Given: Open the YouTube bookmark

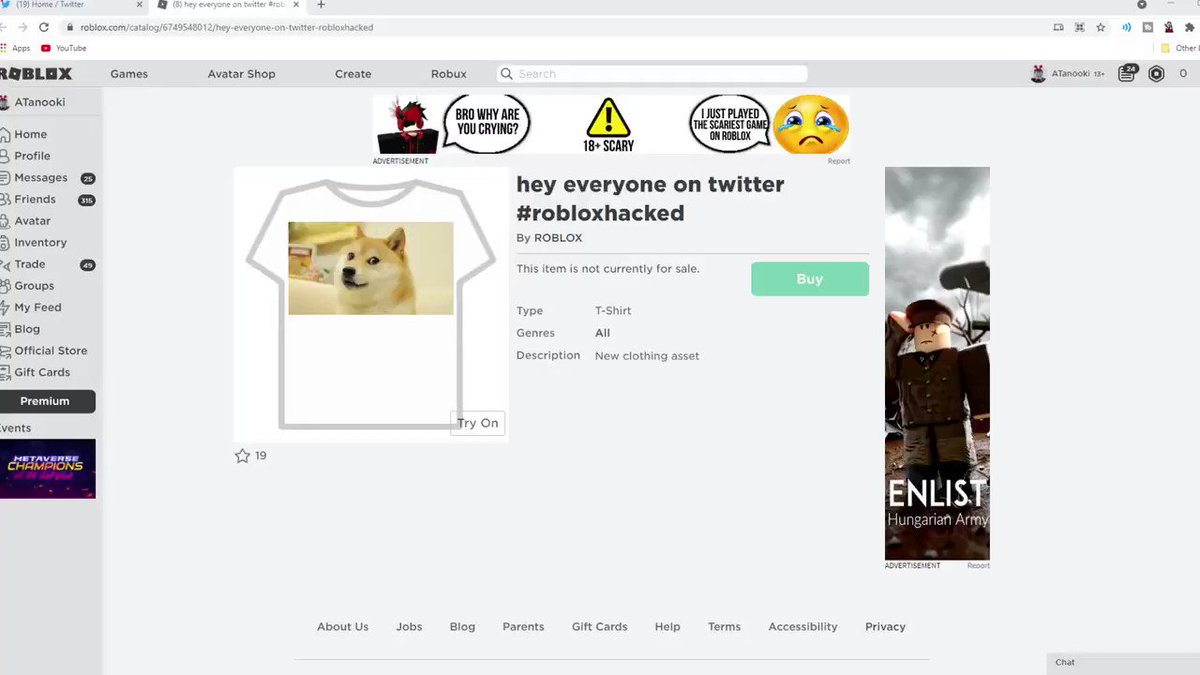Looking at the screenshot, I should 64,48.
